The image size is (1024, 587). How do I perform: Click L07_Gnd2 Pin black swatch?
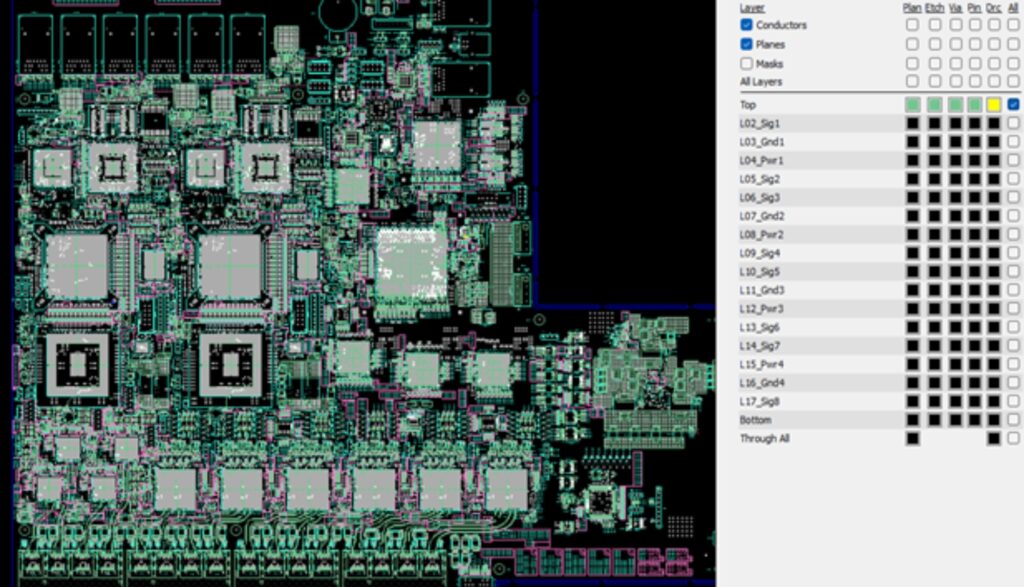pos(975,215)
